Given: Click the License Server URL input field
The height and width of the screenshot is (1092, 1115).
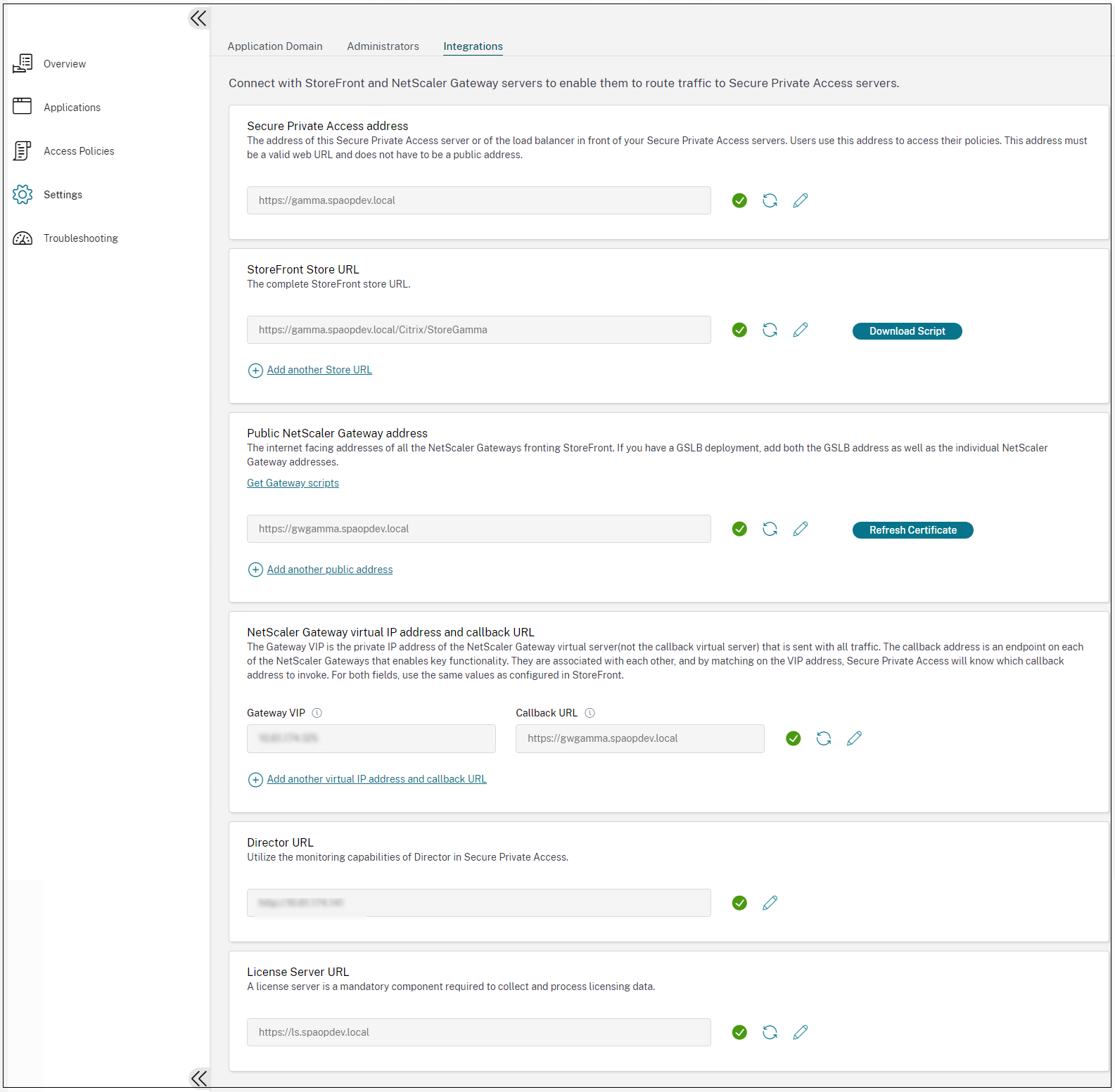Looking at the screenshot, I should coord(478,1032).
